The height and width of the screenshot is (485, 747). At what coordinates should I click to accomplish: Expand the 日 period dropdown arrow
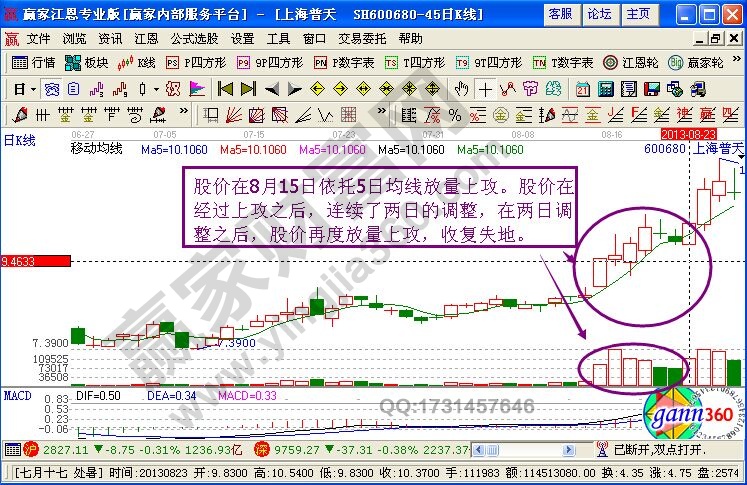(x=32, y=88)
